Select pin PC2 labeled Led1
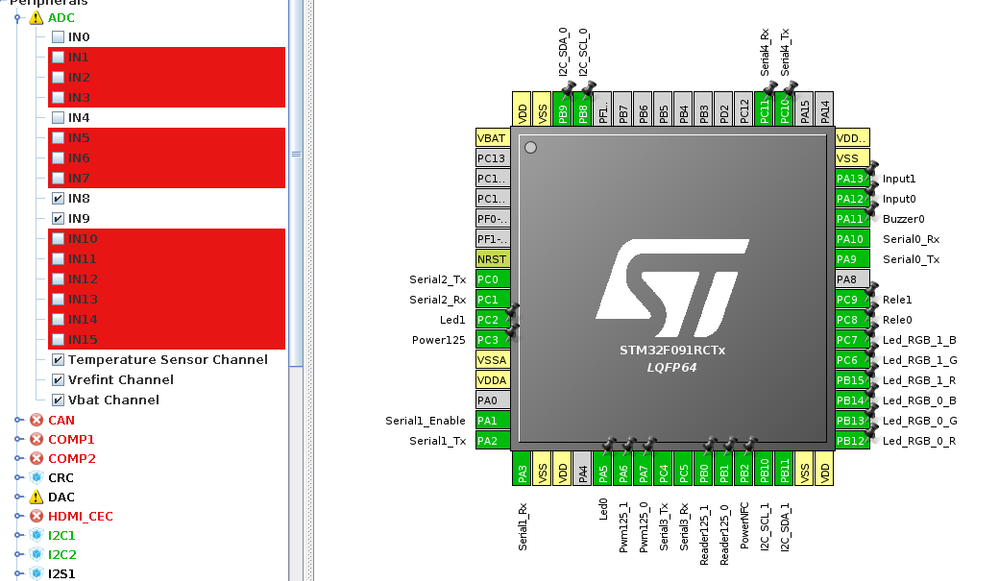999x581 pixels. point(493,320)
